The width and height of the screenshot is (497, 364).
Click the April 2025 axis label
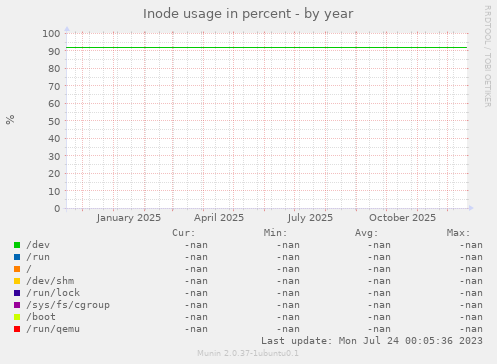coord(219,218)
